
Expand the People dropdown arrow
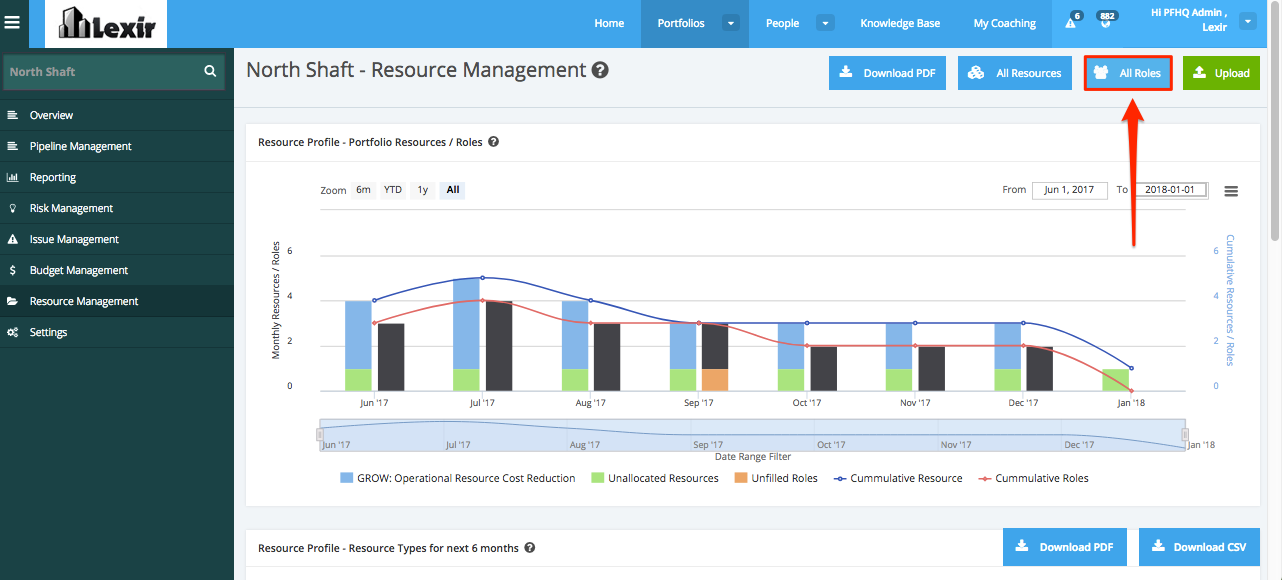(x=826, y=23)
